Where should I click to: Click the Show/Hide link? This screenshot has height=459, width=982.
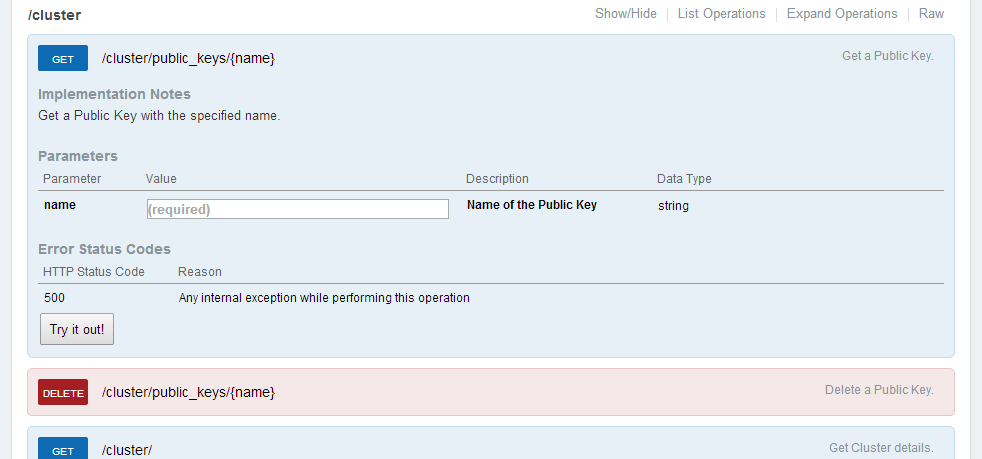coord(626,14)
